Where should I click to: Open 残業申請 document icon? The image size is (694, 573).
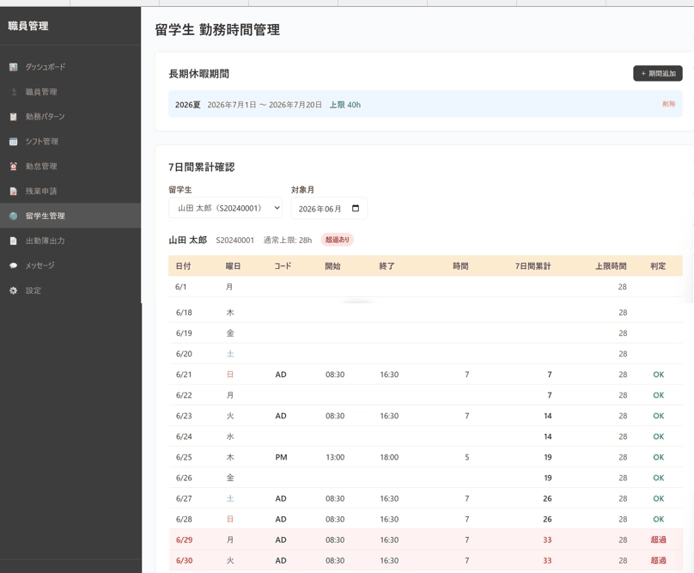(13, 191)
